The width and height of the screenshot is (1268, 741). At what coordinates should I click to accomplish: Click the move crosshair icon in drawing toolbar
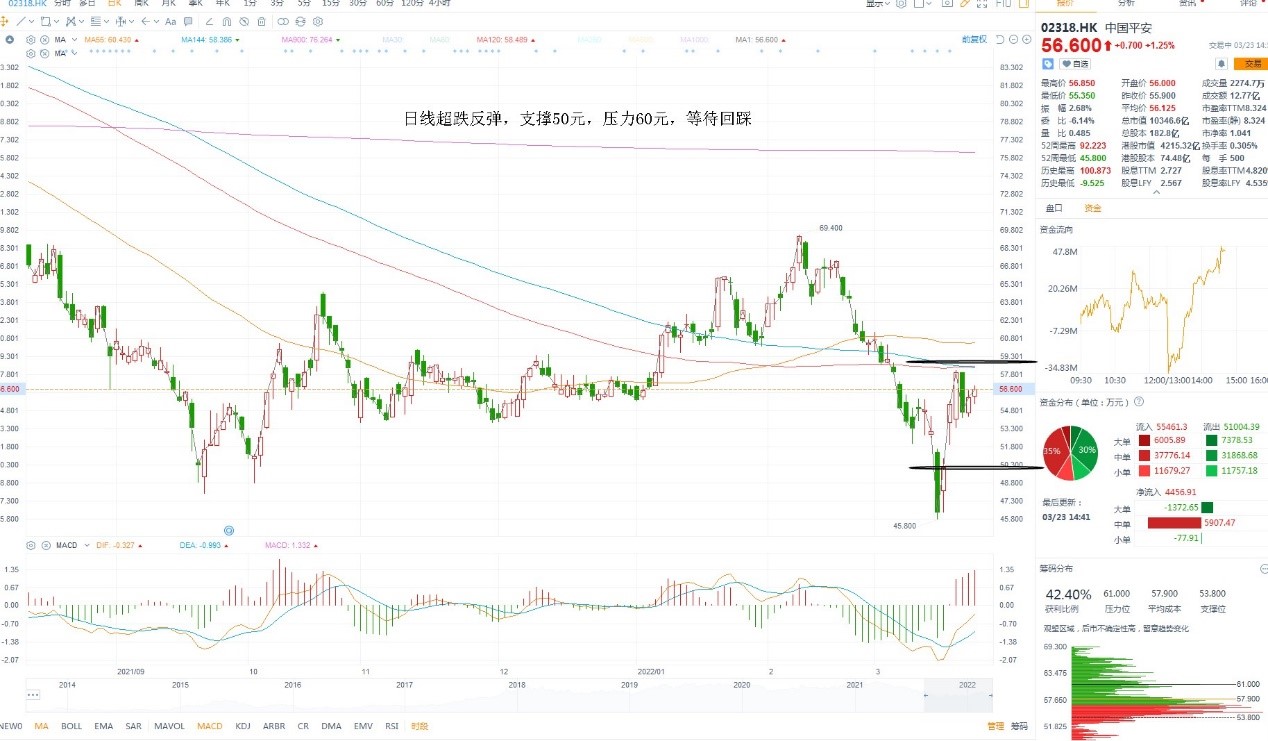coord(4,21)
